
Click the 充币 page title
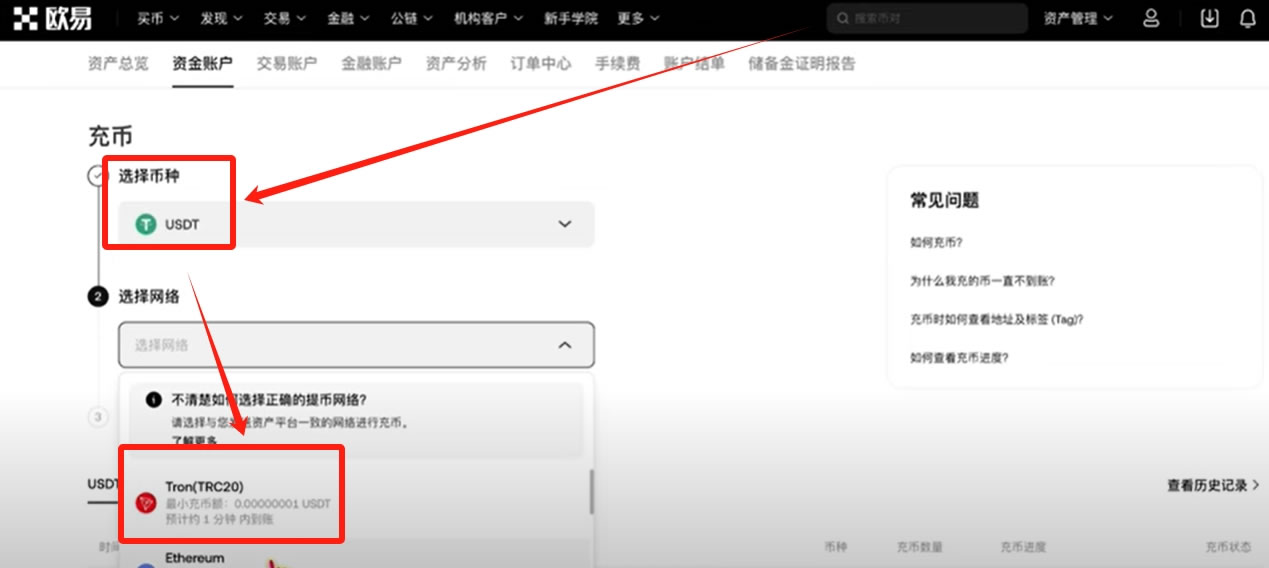point(110,136)
